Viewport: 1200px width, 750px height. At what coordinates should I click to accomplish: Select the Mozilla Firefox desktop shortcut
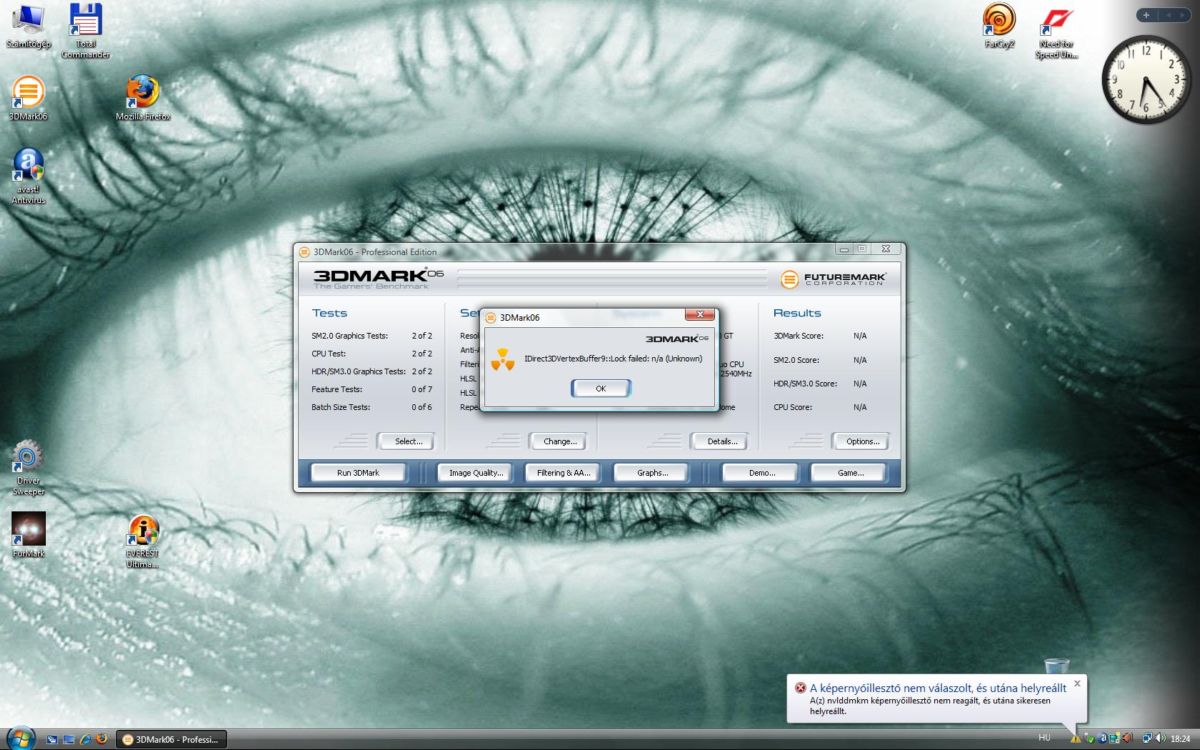tap(143, 98)
